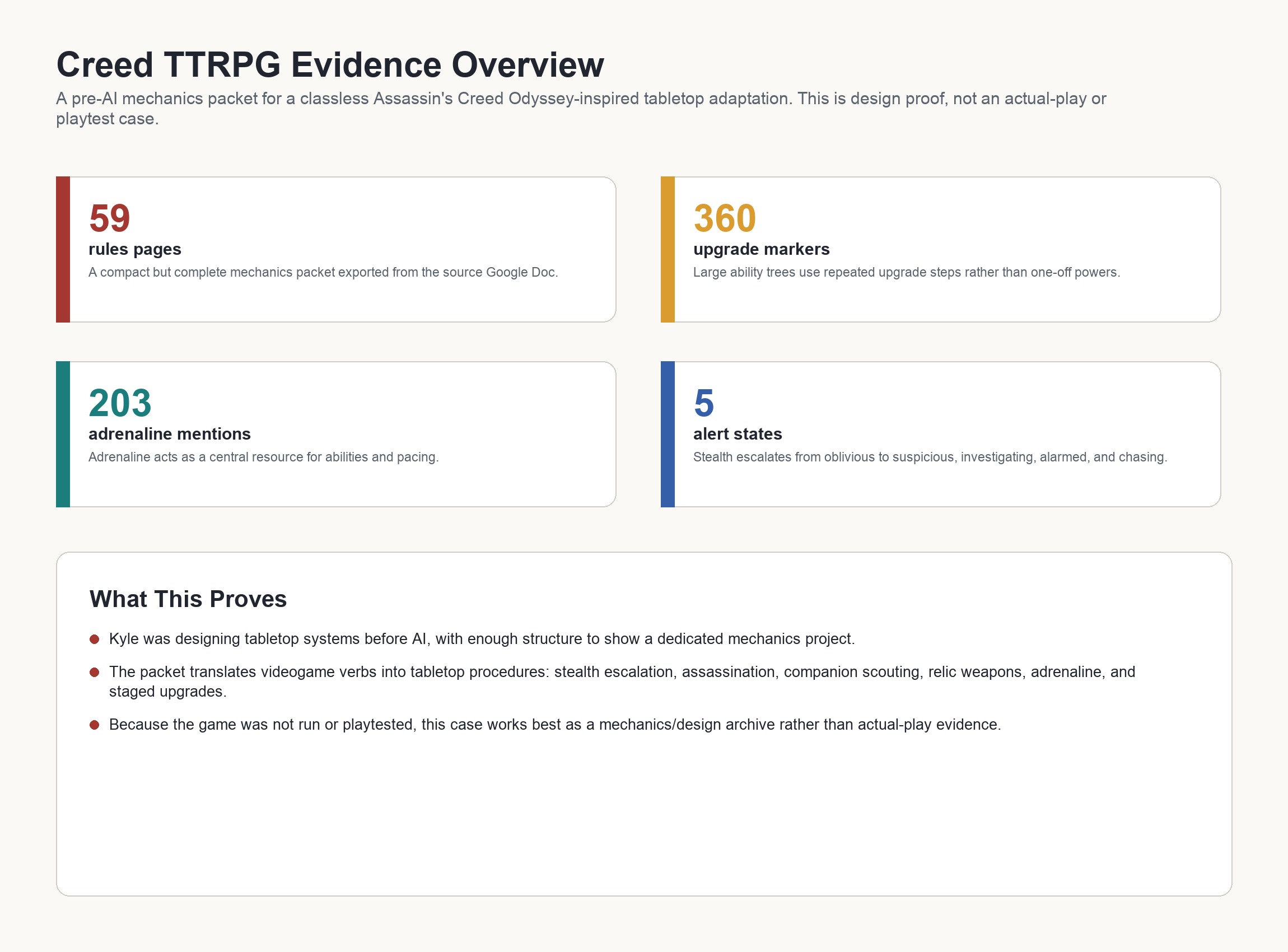Screen dimensions: 1288x952
Task: Click bullet 'Because the game was not run'
Action: 555,725
